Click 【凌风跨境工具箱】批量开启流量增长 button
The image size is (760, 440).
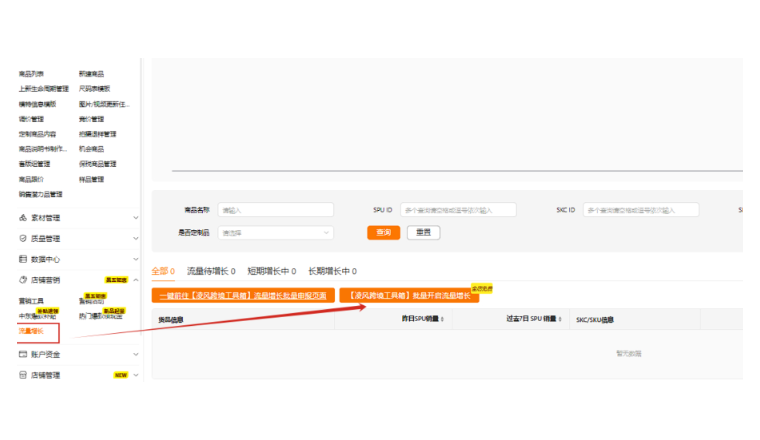coord(409,295)
